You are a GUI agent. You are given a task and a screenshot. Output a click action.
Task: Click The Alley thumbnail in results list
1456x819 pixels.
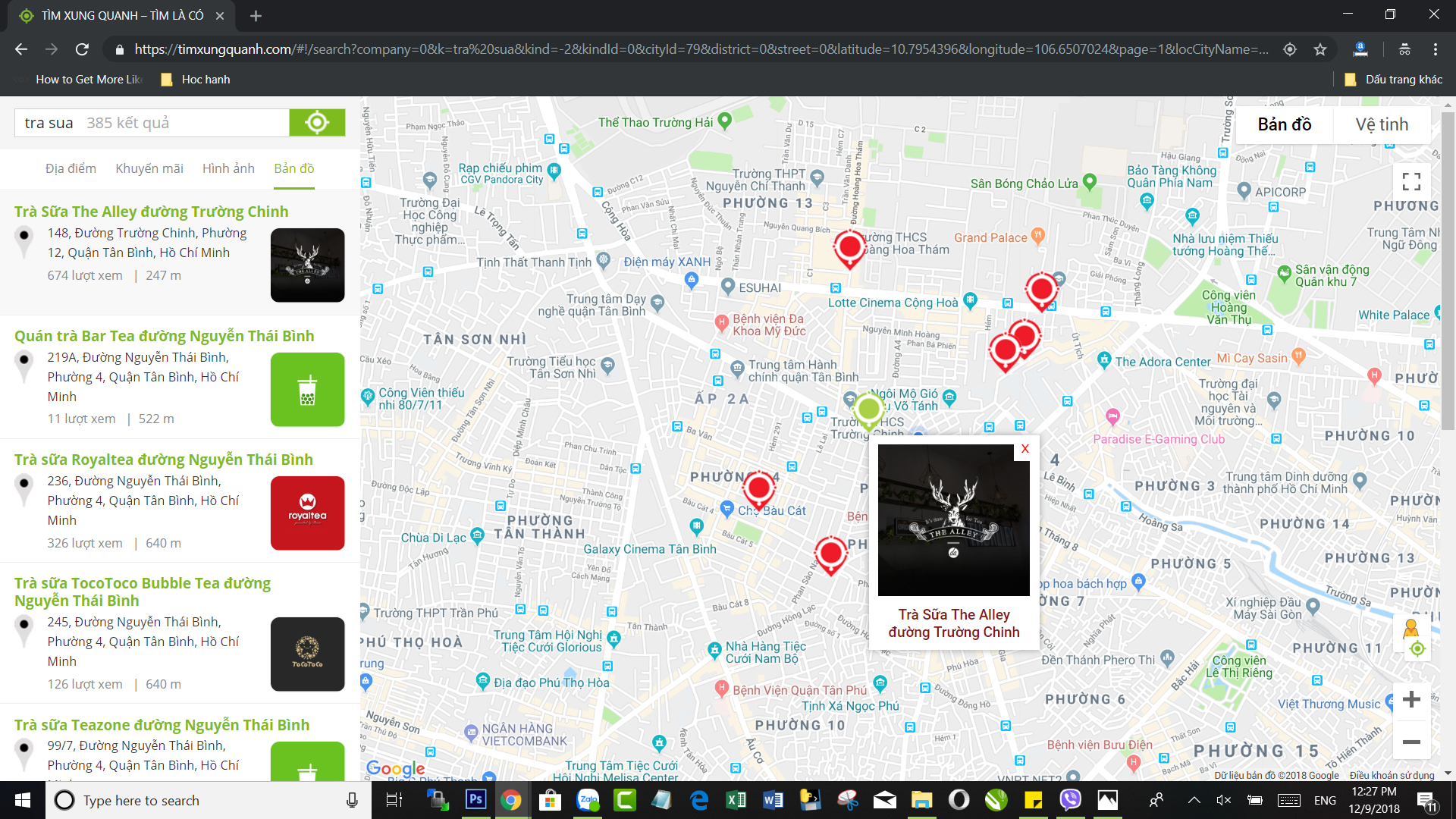tap(307, 265)
